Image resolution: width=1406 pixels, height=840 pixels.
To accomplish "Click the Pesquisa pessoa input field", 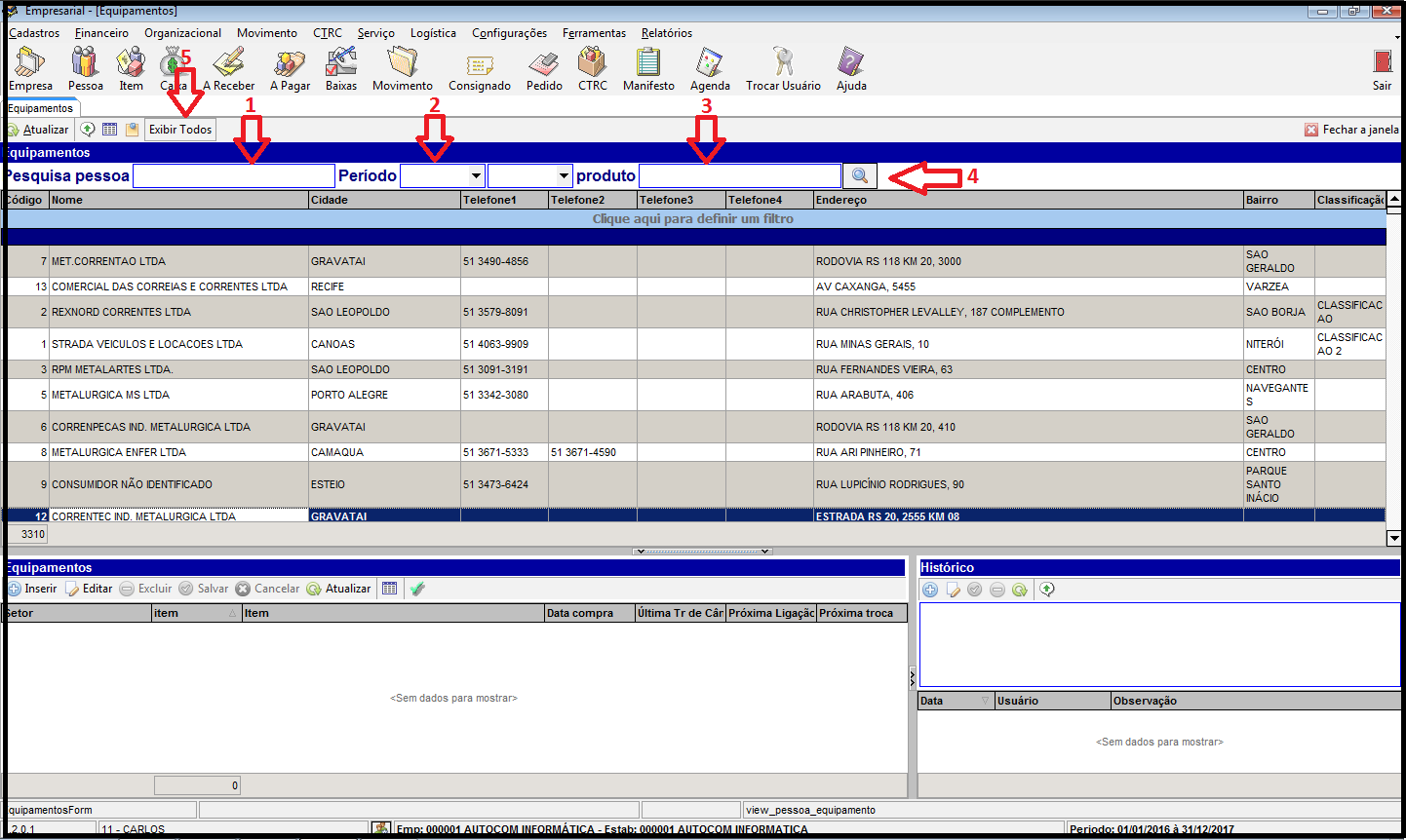I will (234, 175).
